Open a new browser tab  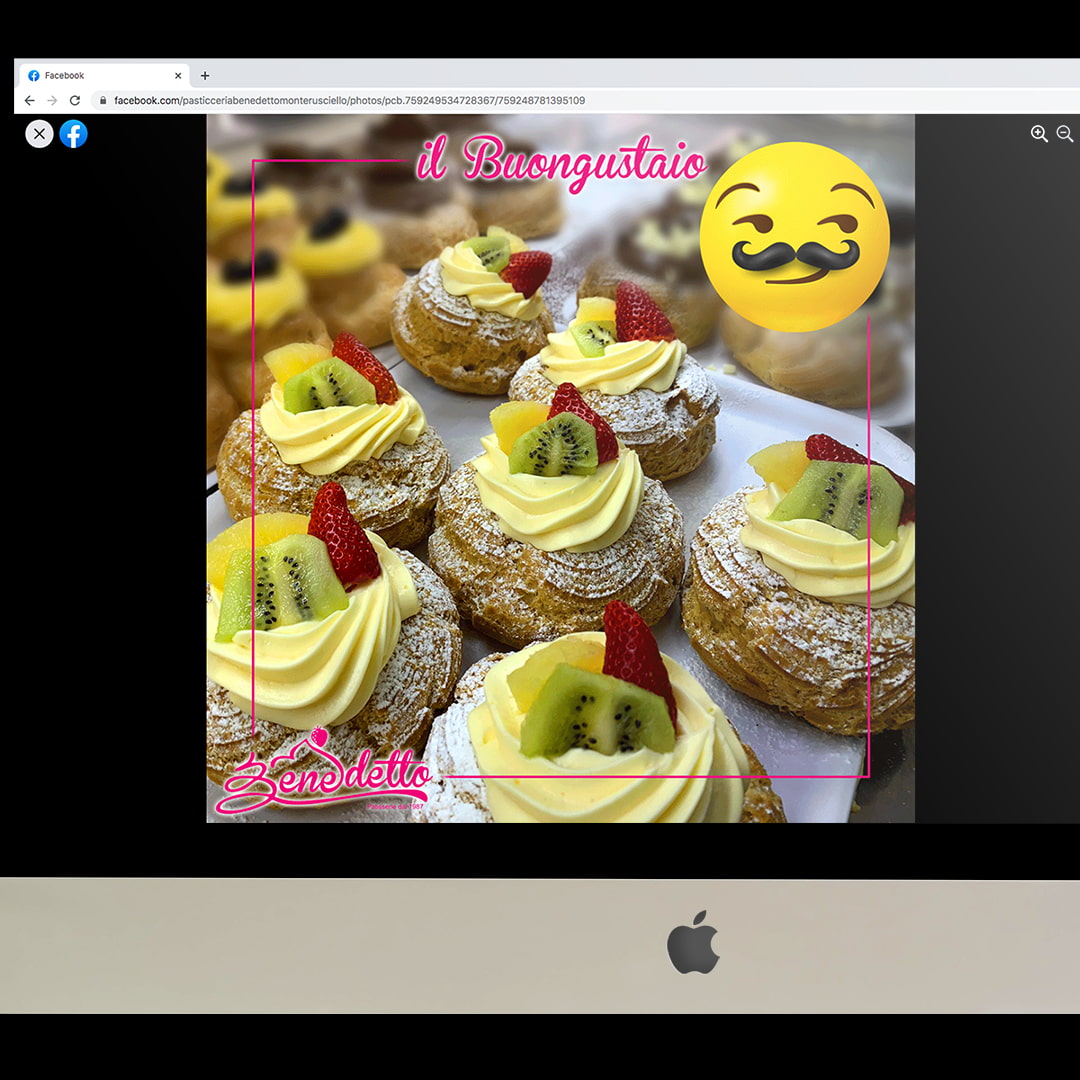pos(205,76)
